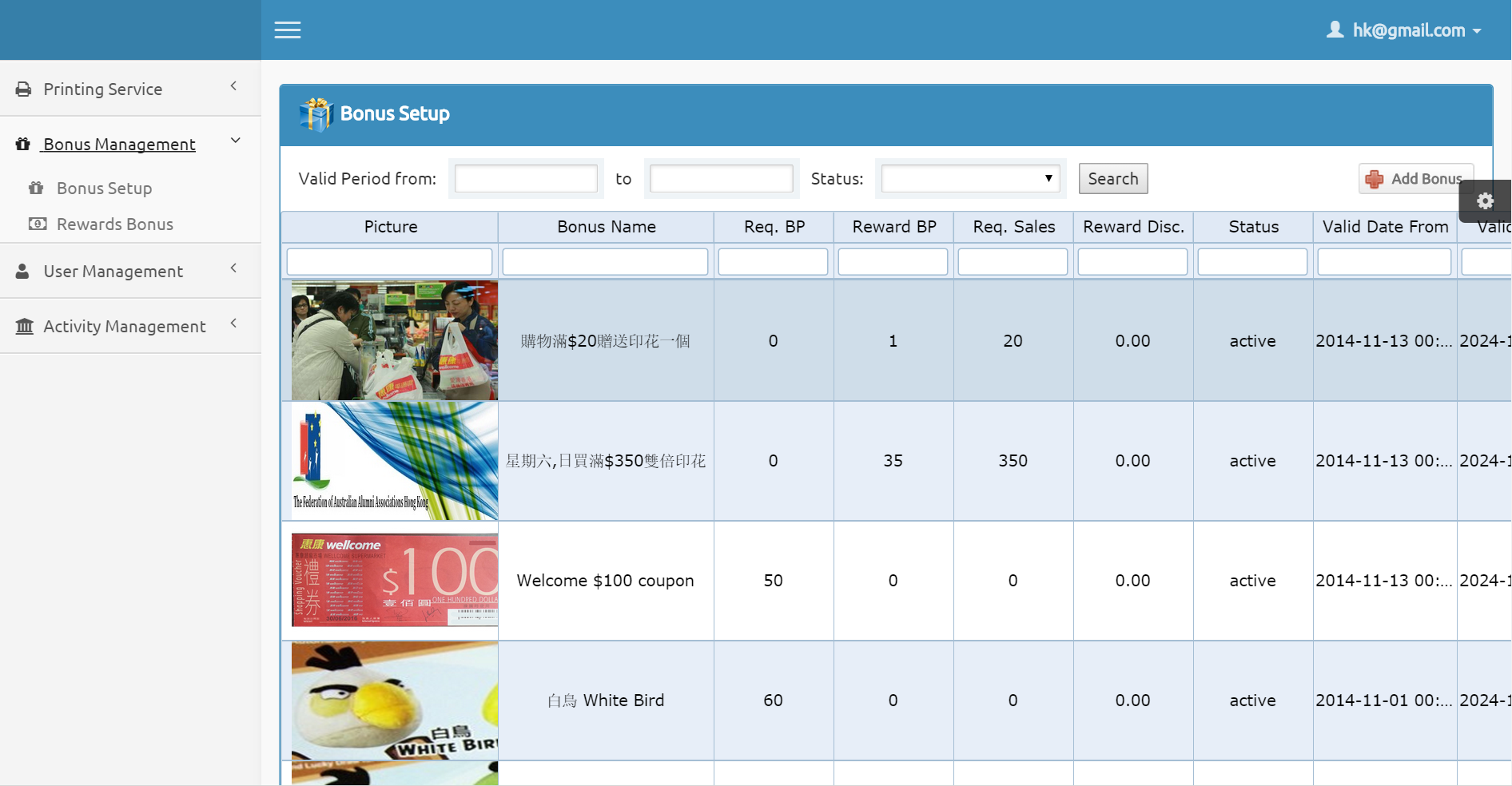The height and width of the screenshot is (786, 1512).
Task: Sort by the Picture column header
Action: [390, 227]
